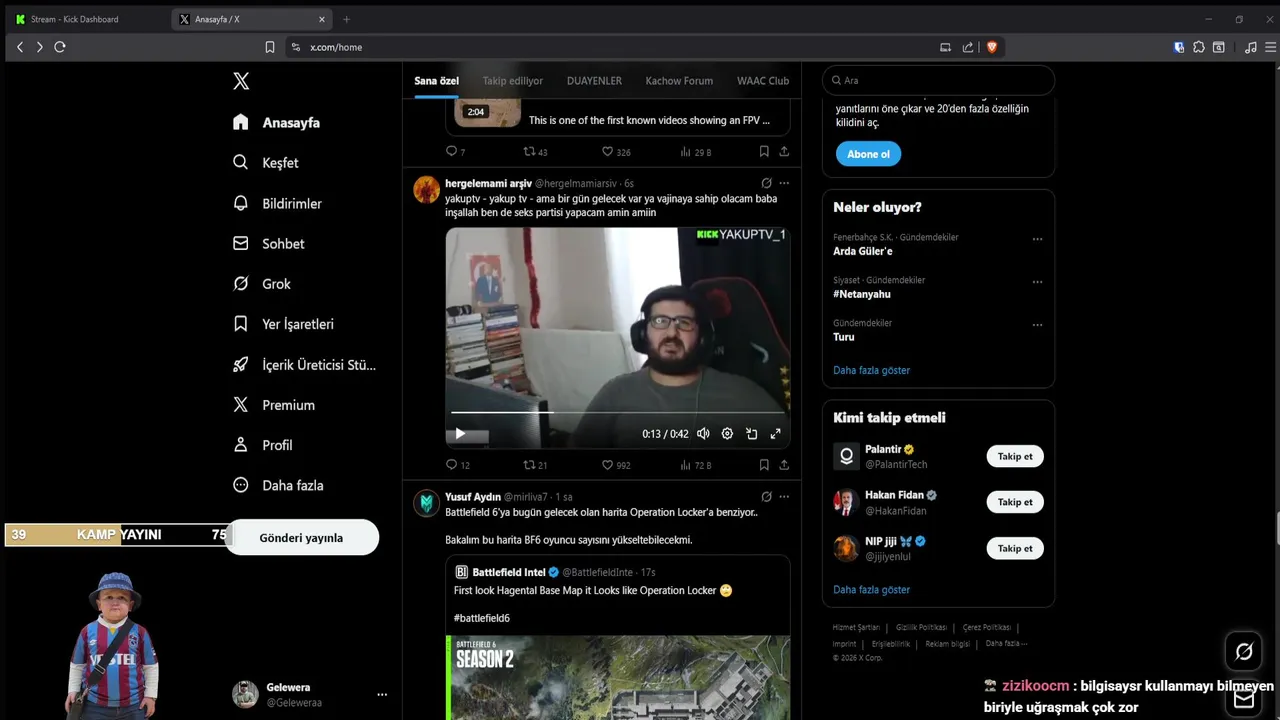
Task: Repost the hergelemami arşiv post
Action: (x=536, y=465)
